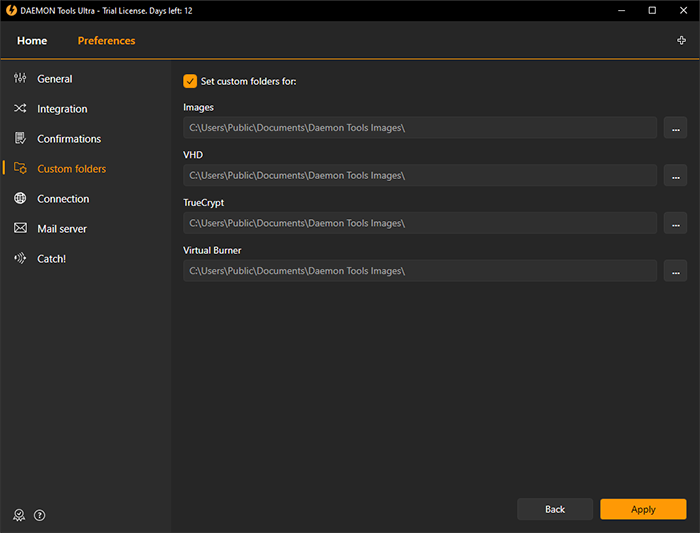Viewport: 700px width, 533px height.
Task: Click the General sliders icon
Action: 20,78
